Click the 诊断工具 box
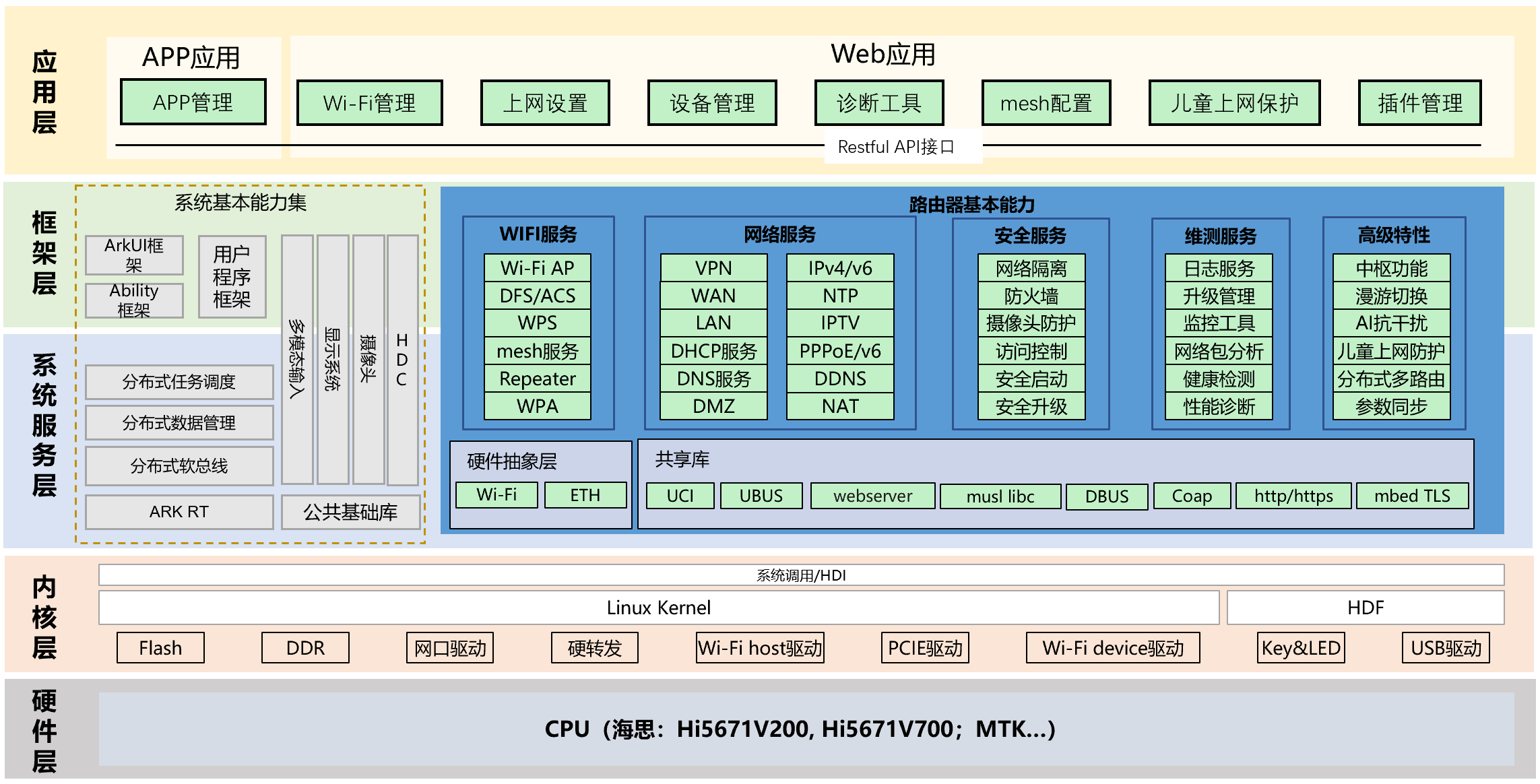The width and height of the screenshot is (1540, 784). pyautogui.click(x=879, y=103)
